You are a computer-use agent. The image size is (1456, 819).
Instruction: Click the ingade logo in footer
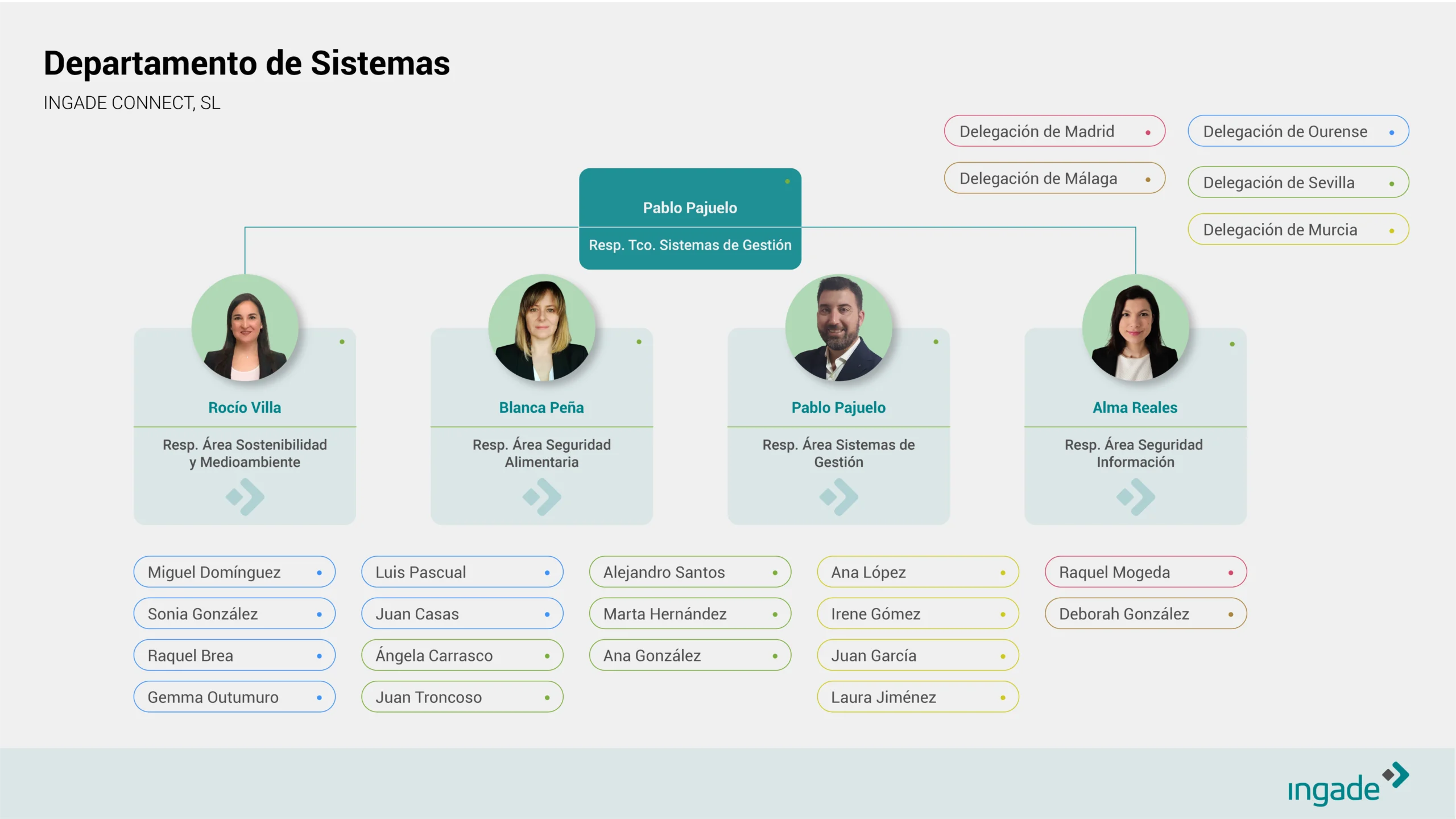pos(1347,785)
